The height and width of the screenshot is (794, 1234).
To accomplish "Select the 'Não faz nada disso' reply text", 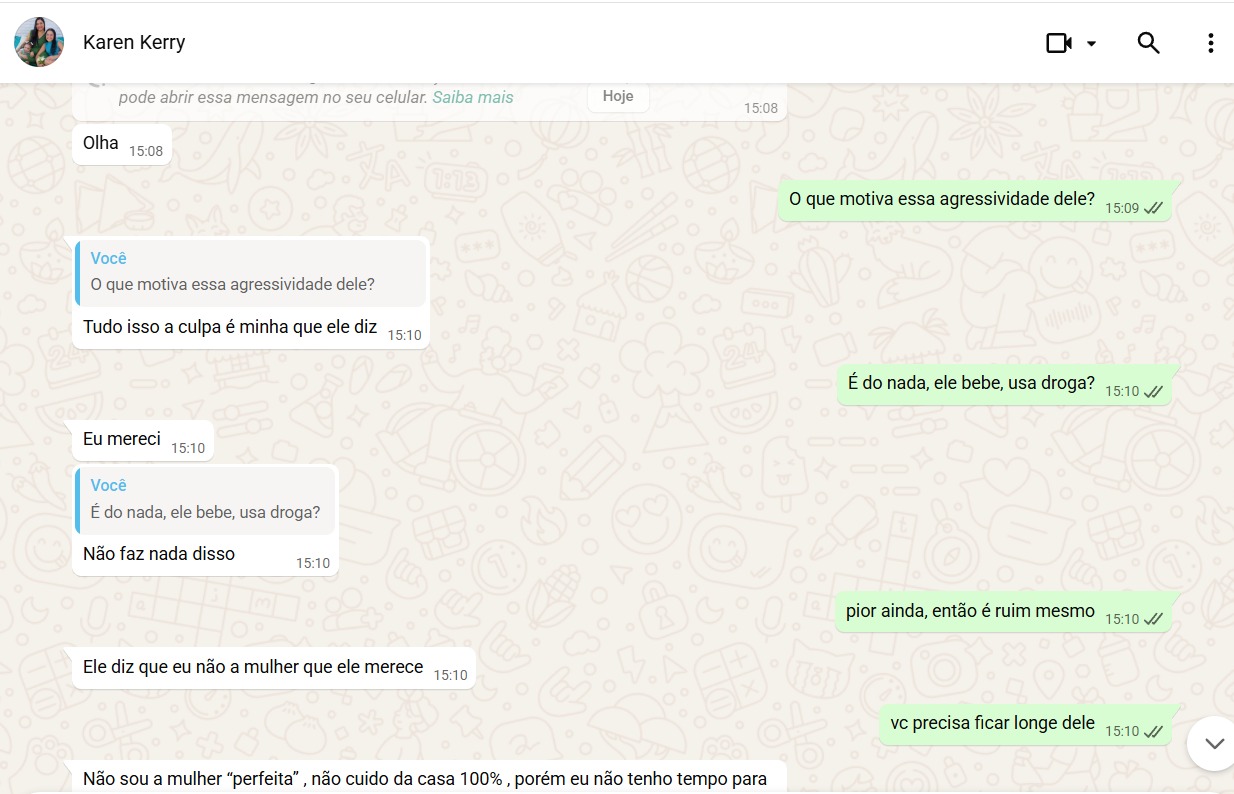I will click(159, 553).
